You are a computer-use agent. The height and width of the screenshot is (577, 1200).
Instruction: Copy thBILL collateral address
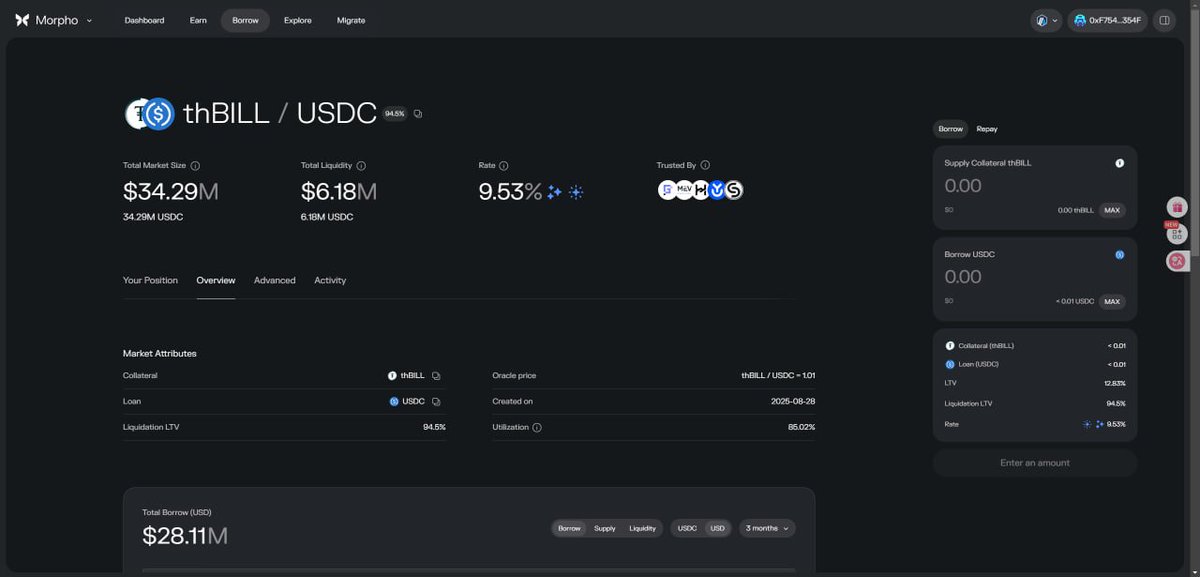click(x=436, y=376)
